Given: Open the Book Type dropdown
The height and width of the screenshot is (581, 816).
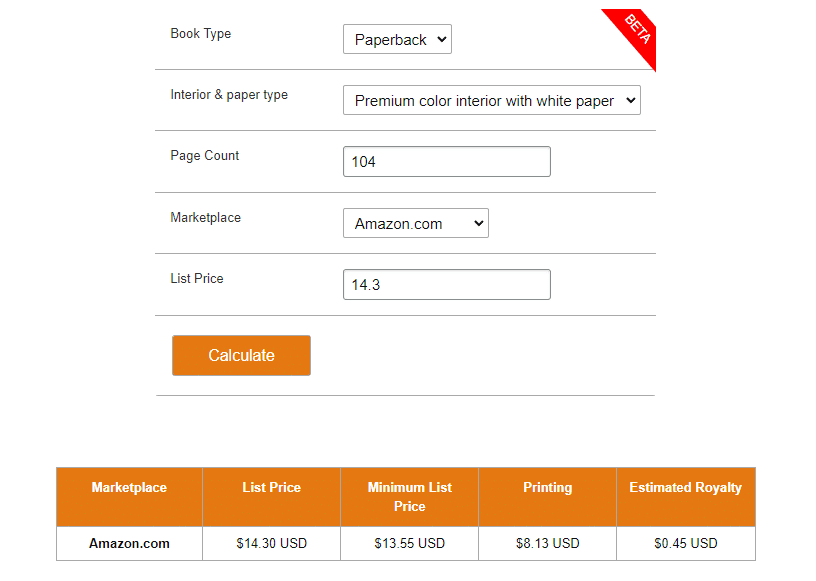Looking at the screenshot, I should 397,39.
